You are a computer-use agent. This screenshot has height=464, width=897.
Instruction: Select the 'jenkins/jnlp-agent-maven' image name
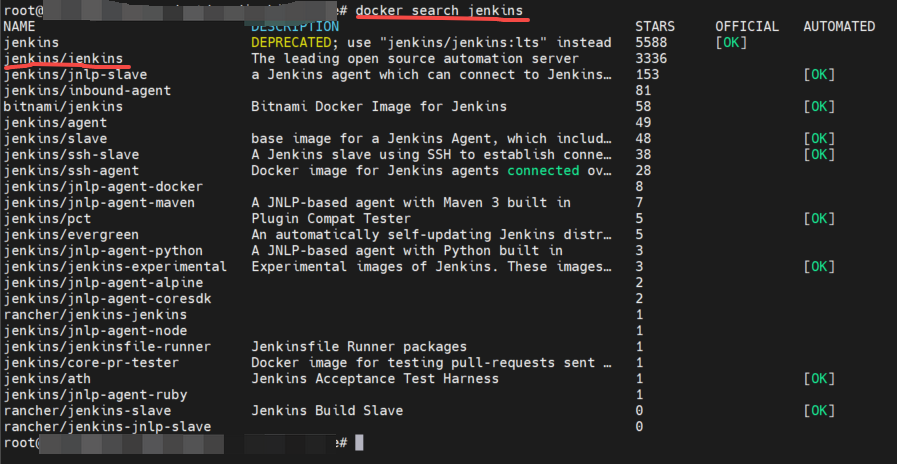pyautogui.click(x=99, y=203)
